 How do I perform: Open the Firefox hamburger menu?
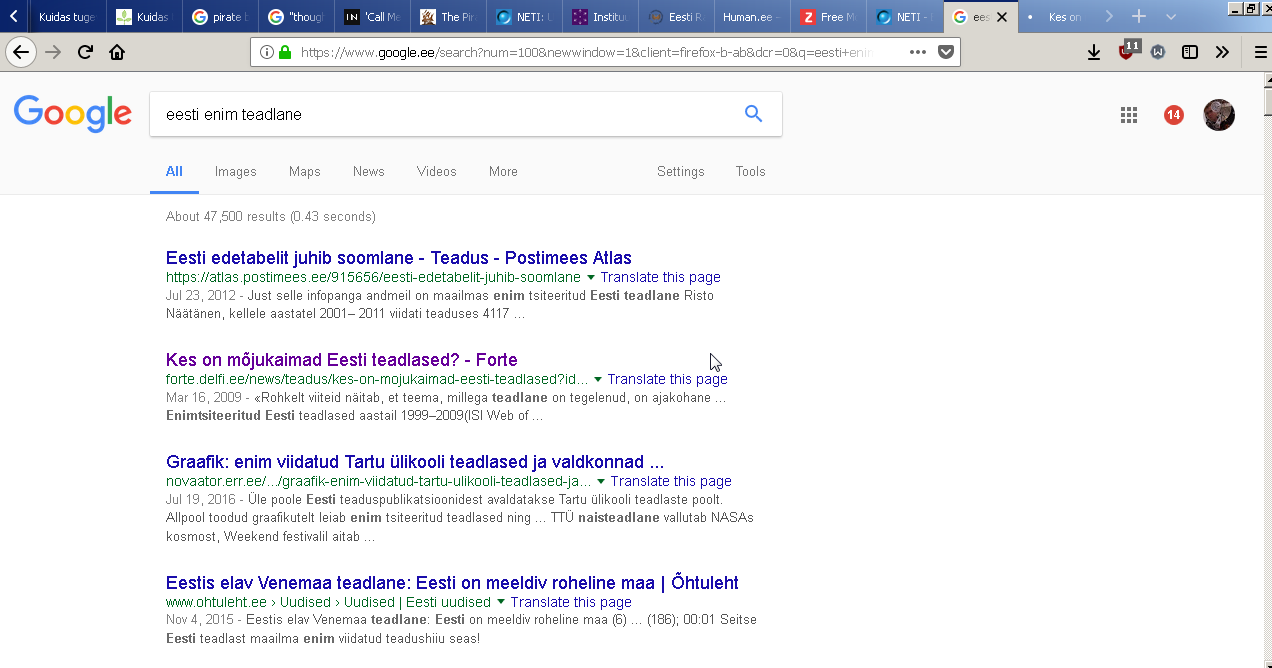click(1260, 52)
